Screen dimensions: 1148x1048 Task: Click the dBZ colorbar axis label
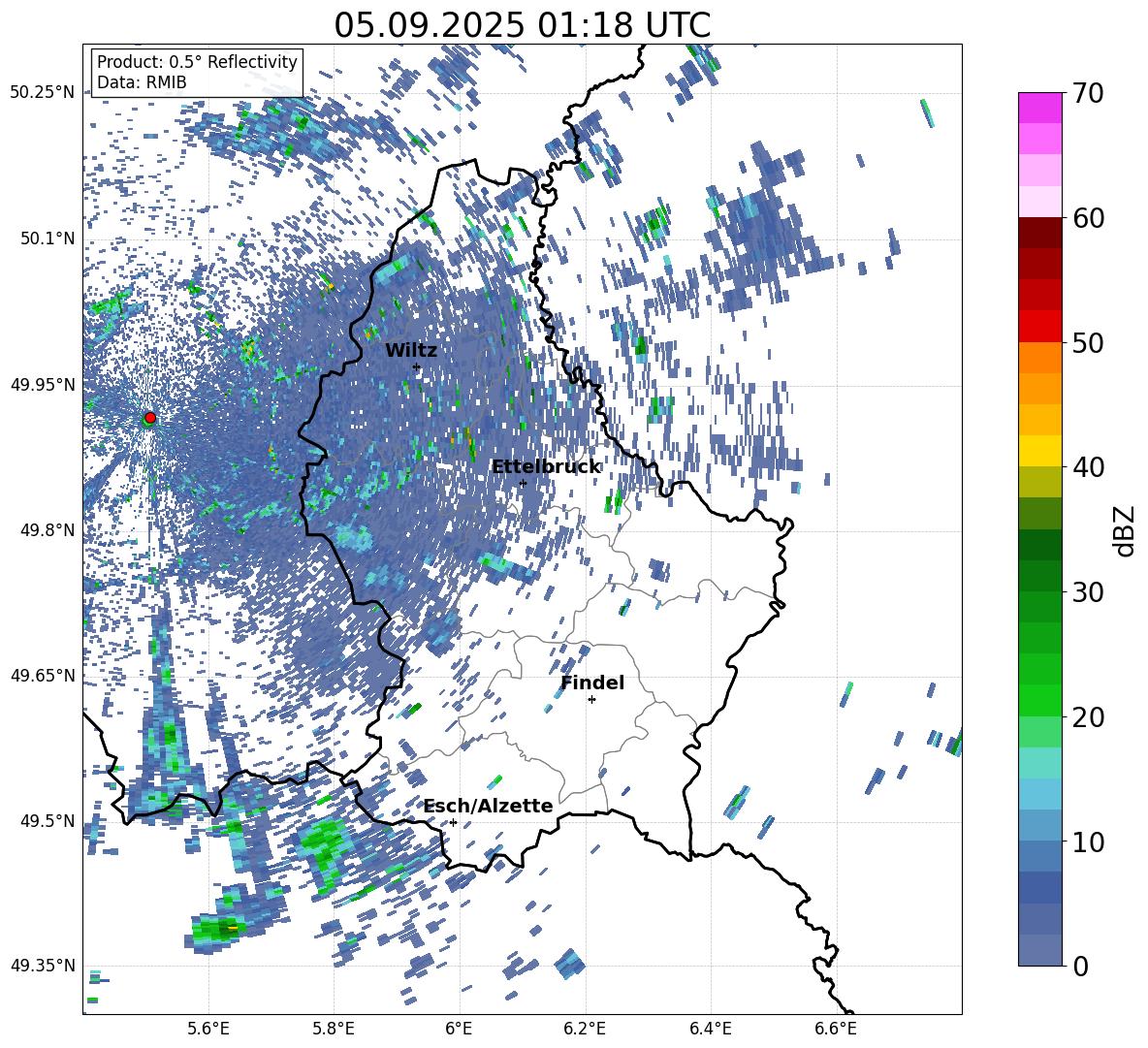click(1126, 530)
